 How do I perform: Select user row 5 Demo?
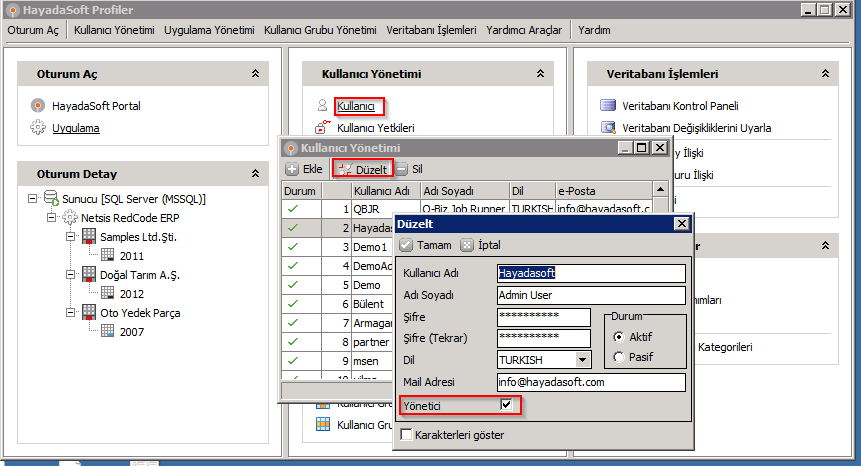click(338, 285)
